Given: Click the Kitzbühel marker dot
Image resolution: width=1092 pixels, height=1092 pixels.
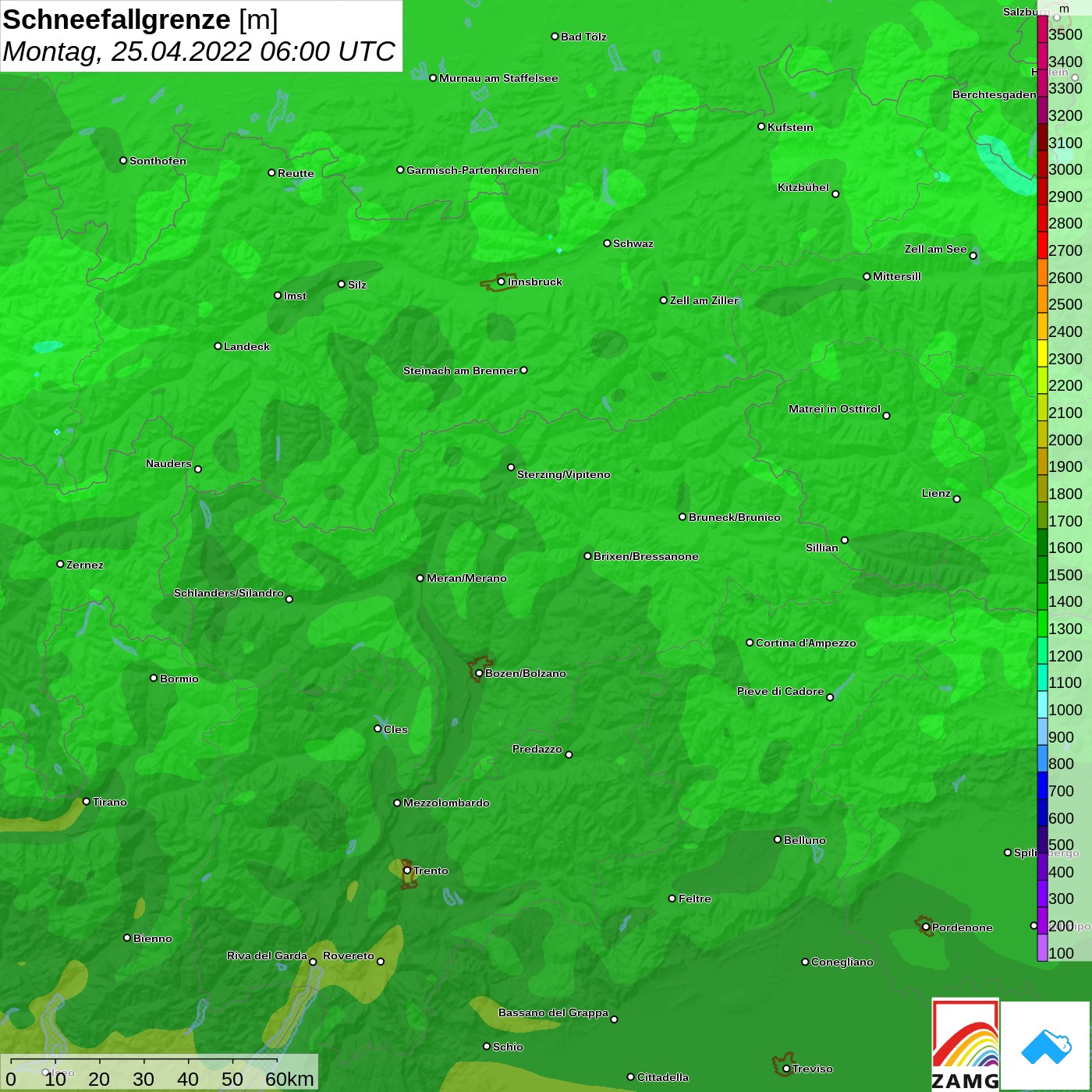Looking at the screenshot, I should (x=835, y=194).
